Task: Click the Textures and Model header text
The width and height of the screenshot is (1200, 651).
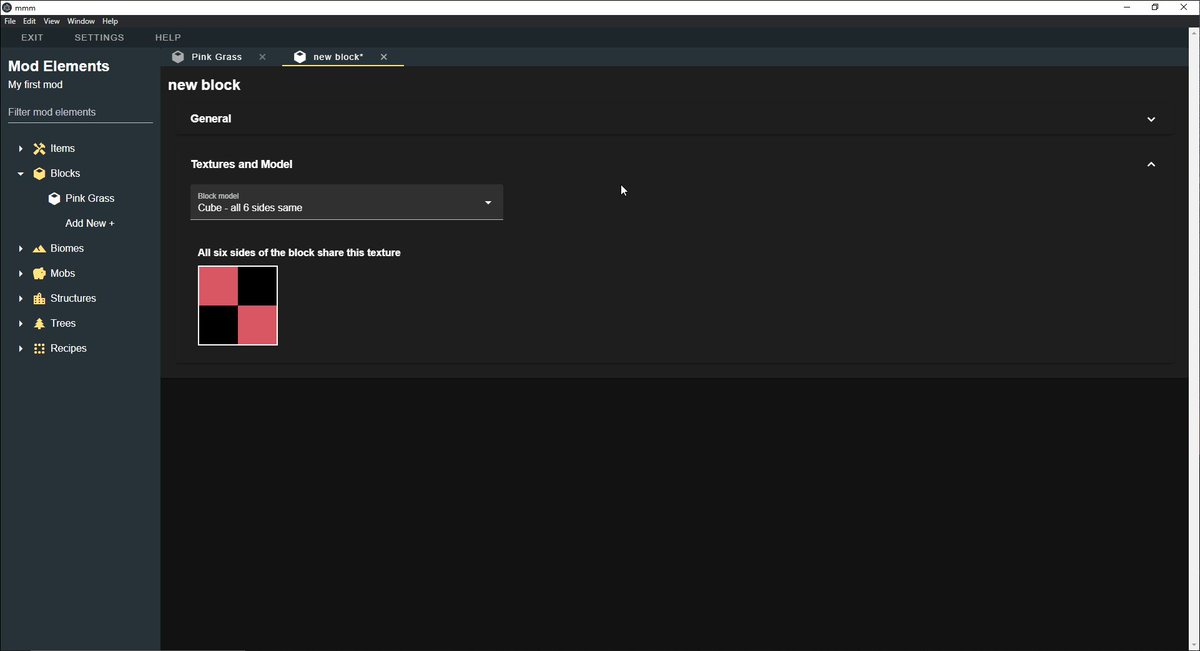Action: point(241,164)
